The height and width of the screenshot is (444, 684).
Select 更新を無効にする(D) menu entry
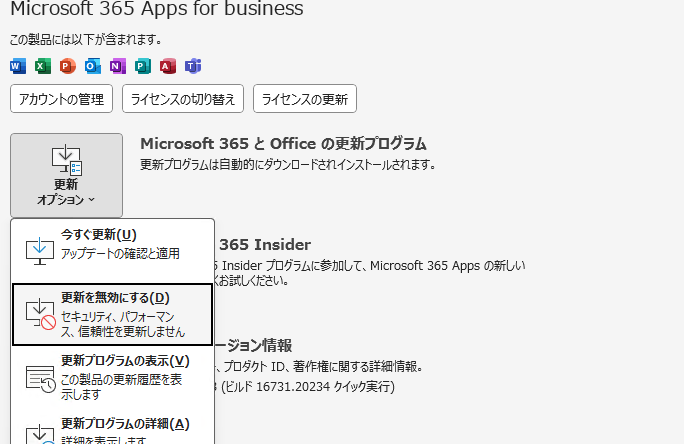113,314
